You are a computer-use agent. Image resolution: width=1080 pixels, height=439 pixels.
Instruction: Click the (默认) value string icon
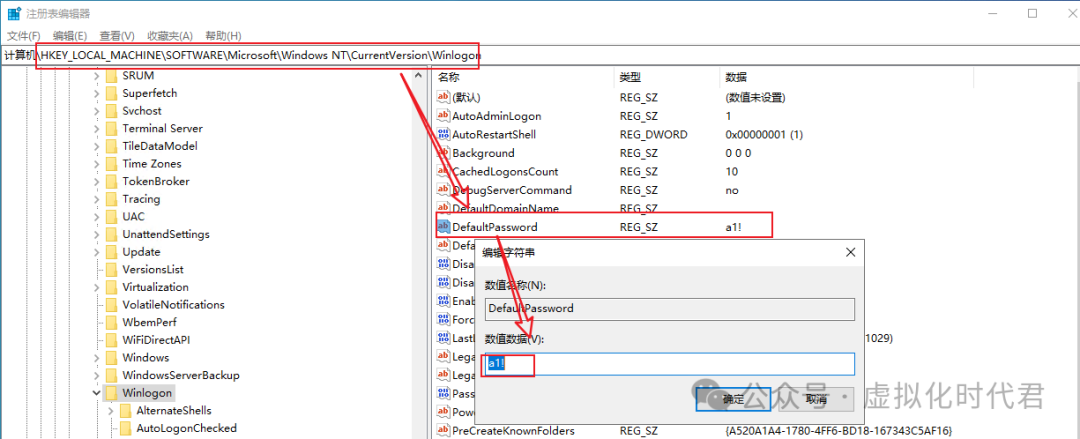[444, 98]
